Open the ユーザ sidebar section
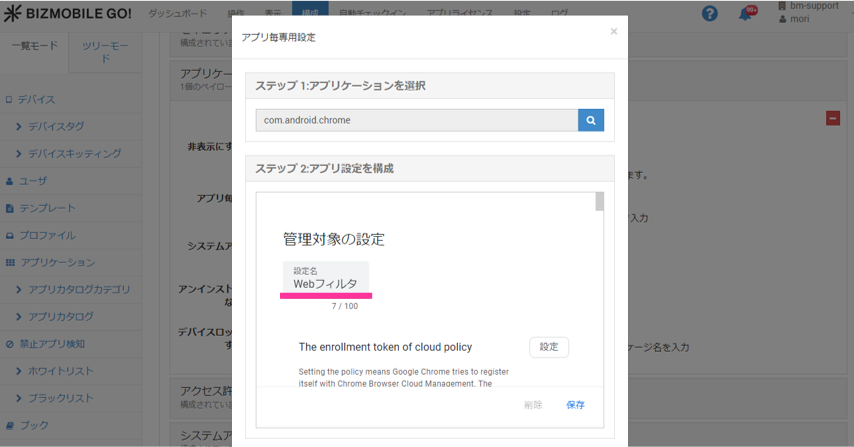 pos(33,181)
